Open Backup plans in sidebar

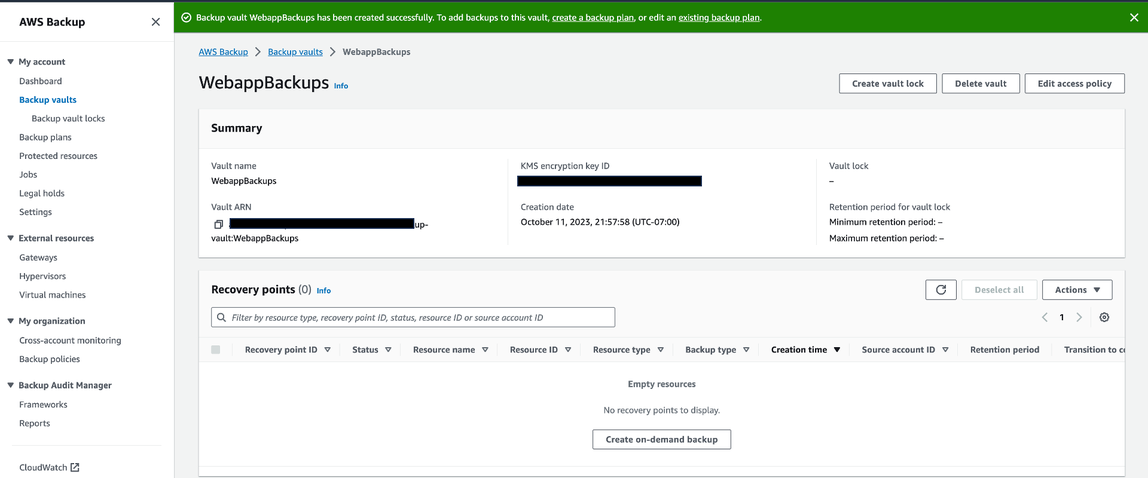click(x=45, y=137)
